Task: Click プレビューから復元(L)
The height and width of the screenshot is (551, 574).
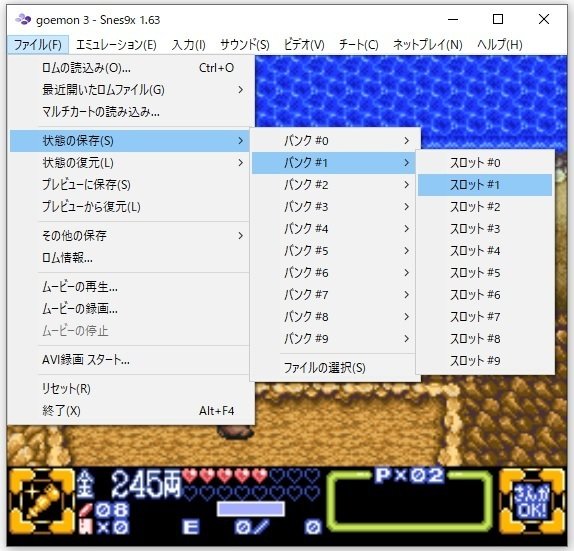Action: 131,206
